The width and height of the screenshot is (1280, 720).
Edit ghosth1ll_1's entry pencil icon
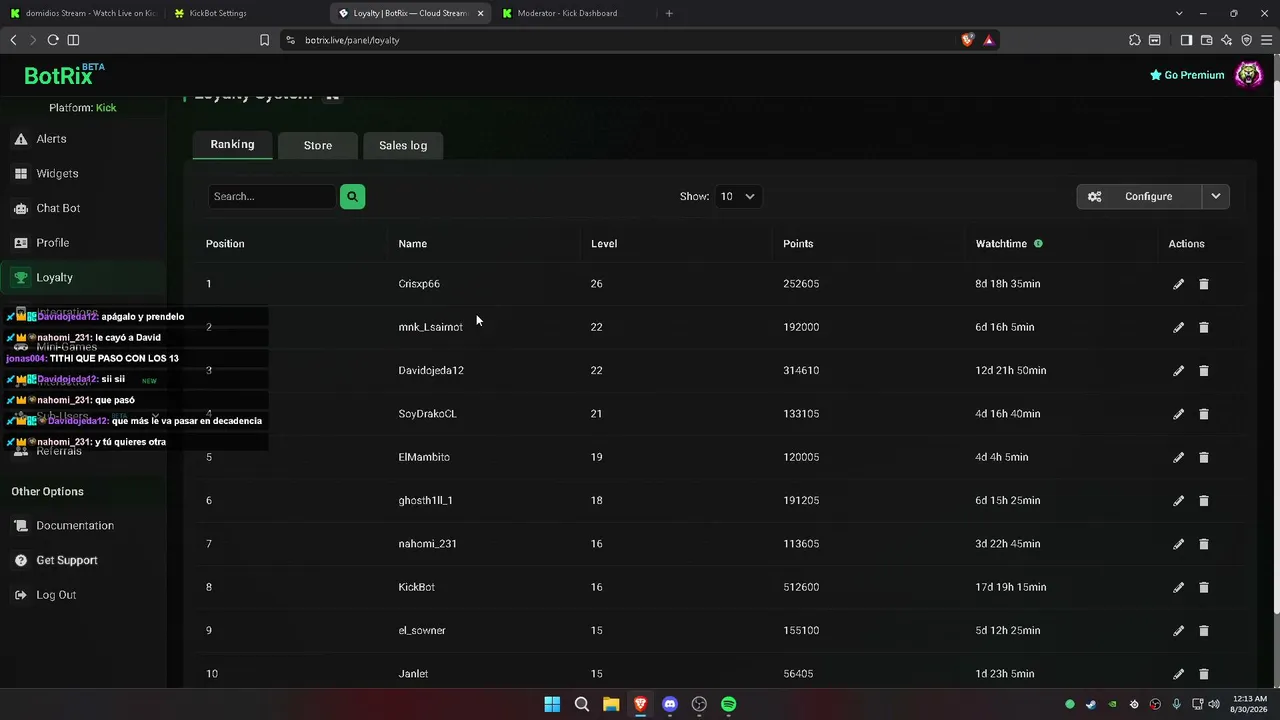[x=1178, y=500]
